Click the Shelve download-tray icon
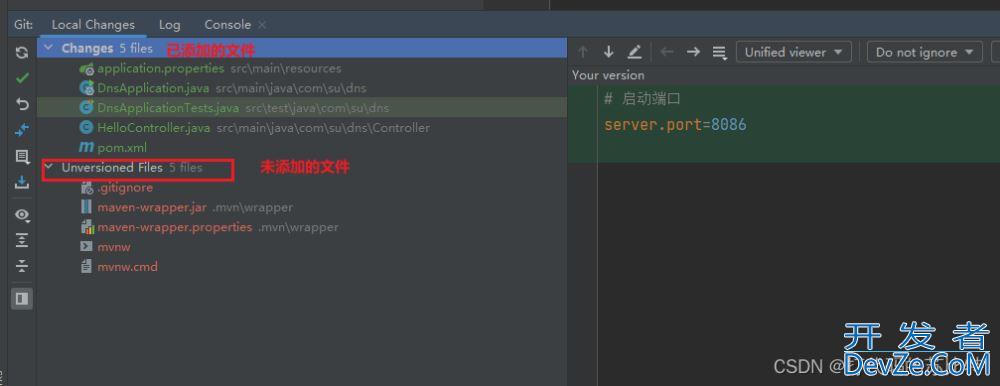Viewport: 1000px width, 386px height. [22, 182]
